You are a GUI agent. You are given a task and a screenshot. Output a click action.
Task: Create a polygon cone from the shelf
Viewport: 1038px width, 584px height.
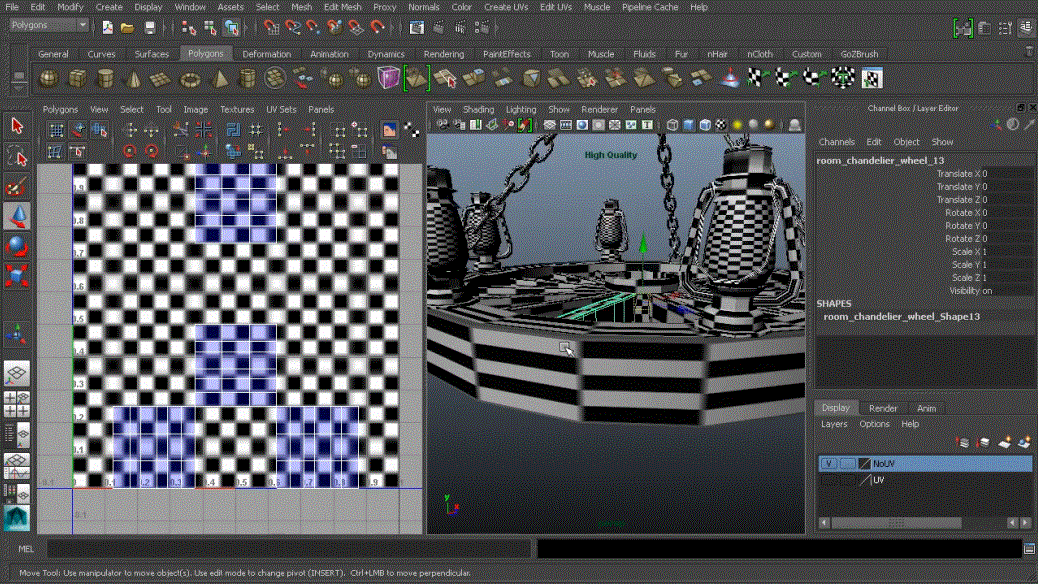134,79
